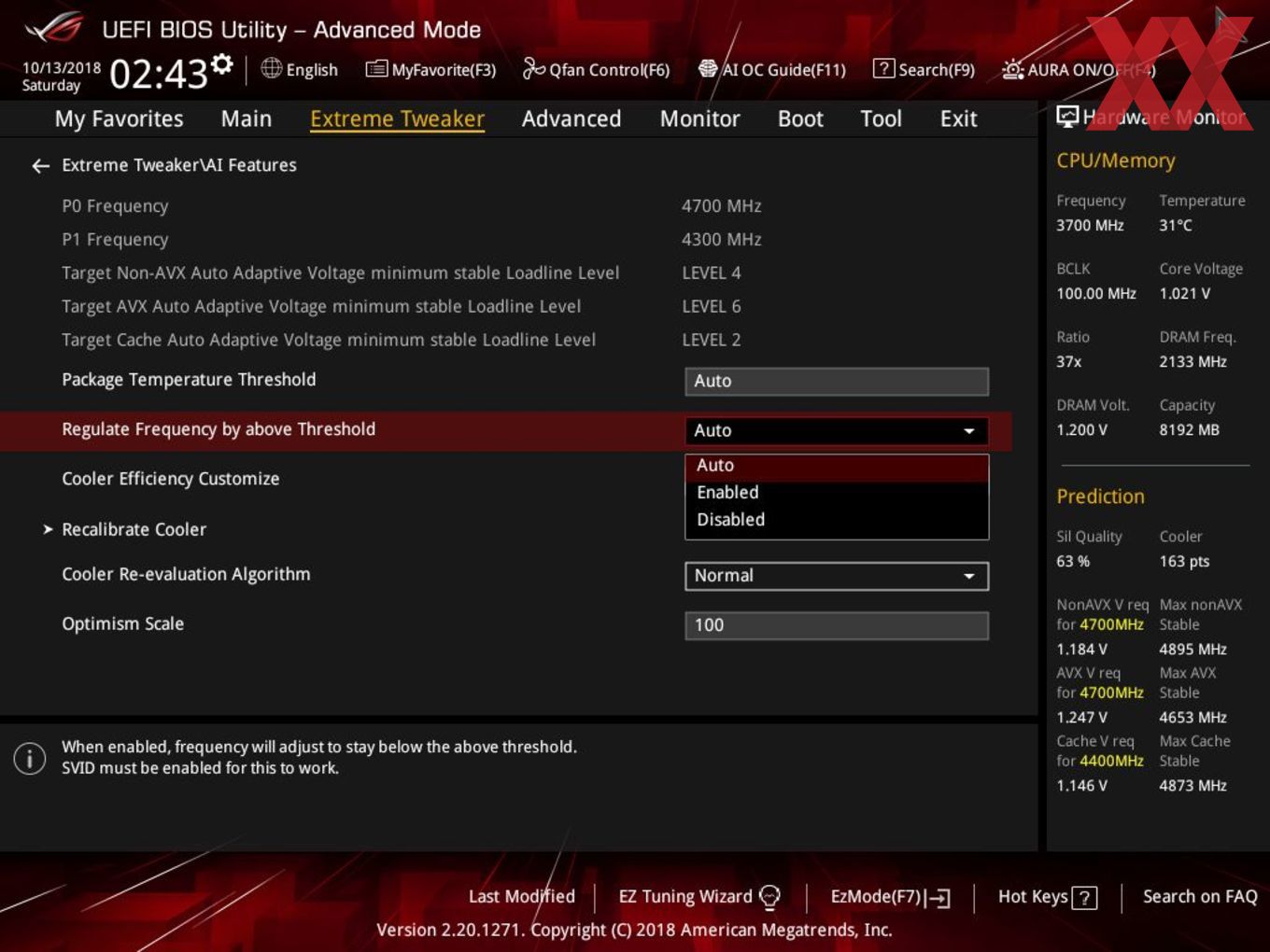Viewport: 1270px width, 952px height.
Task: Click the AURA light icon
Action: (1012, 69)
